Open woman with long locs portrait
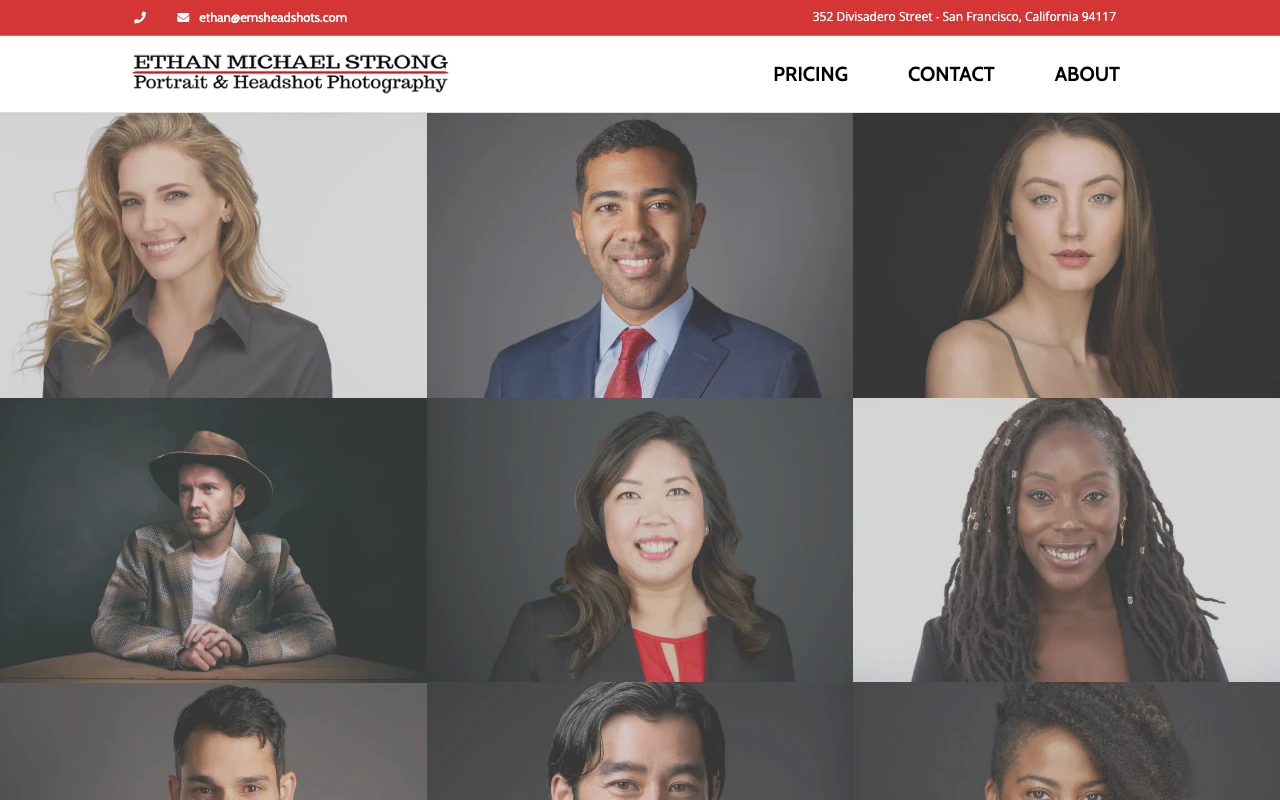This screenshot has width=1280, height=800. coord(1066,540)
